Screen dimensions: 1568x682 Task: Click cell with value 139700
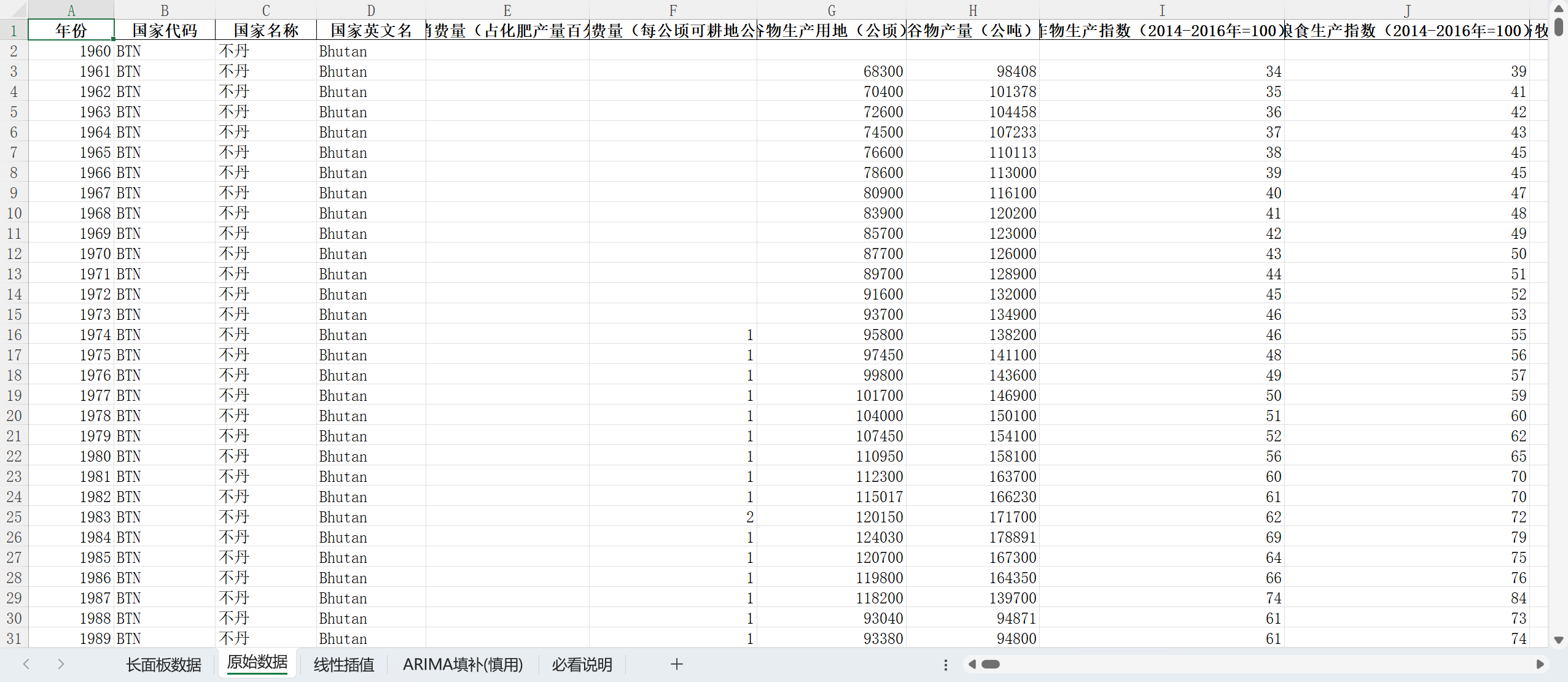point(973,598)
